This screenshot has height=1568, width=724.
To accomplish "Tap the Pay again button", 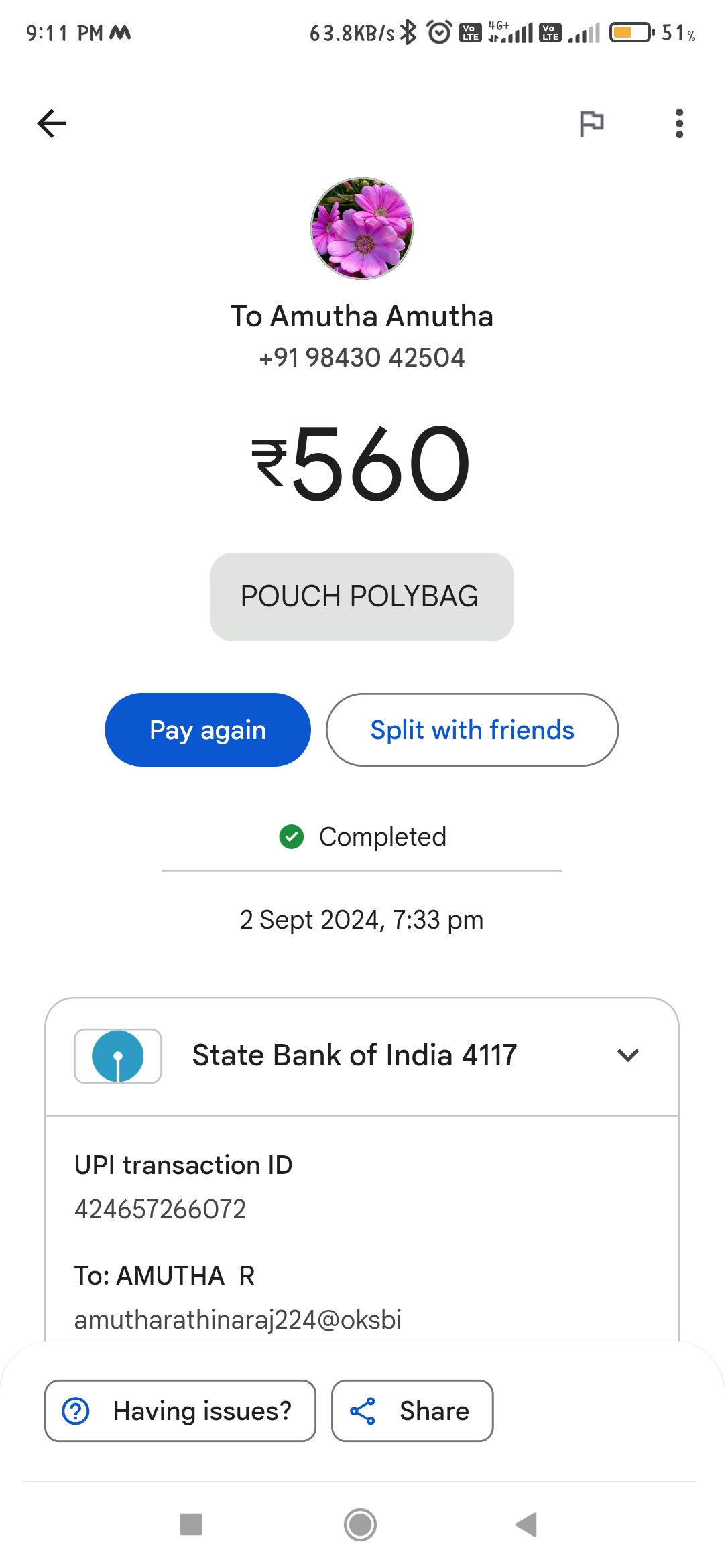I will (208, 730).
